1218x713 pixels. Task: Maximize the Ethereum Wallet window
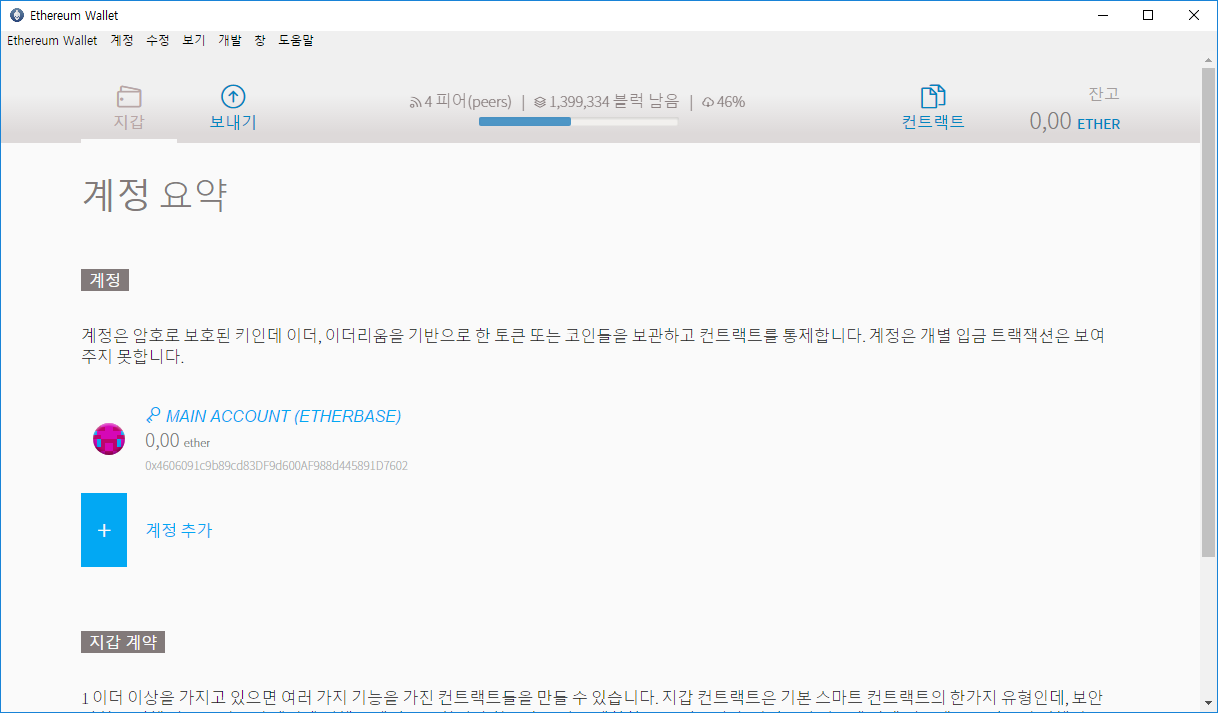(x=1148, y=15)
